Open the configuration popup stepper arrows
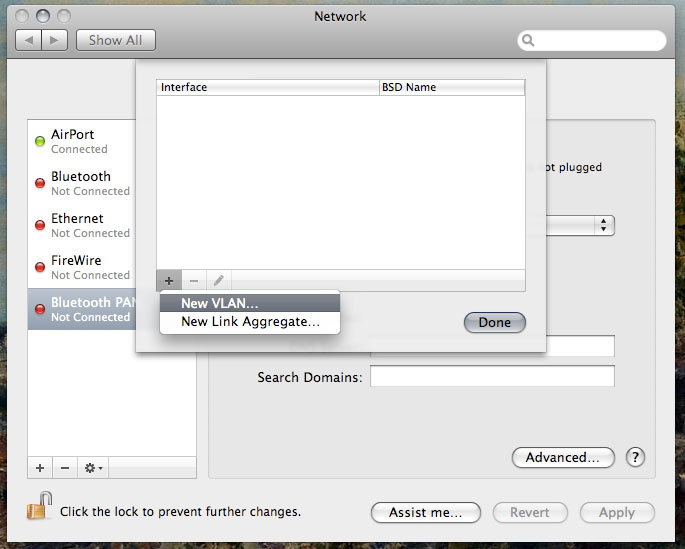Screen dimensions: 685x549 (603, 225)
